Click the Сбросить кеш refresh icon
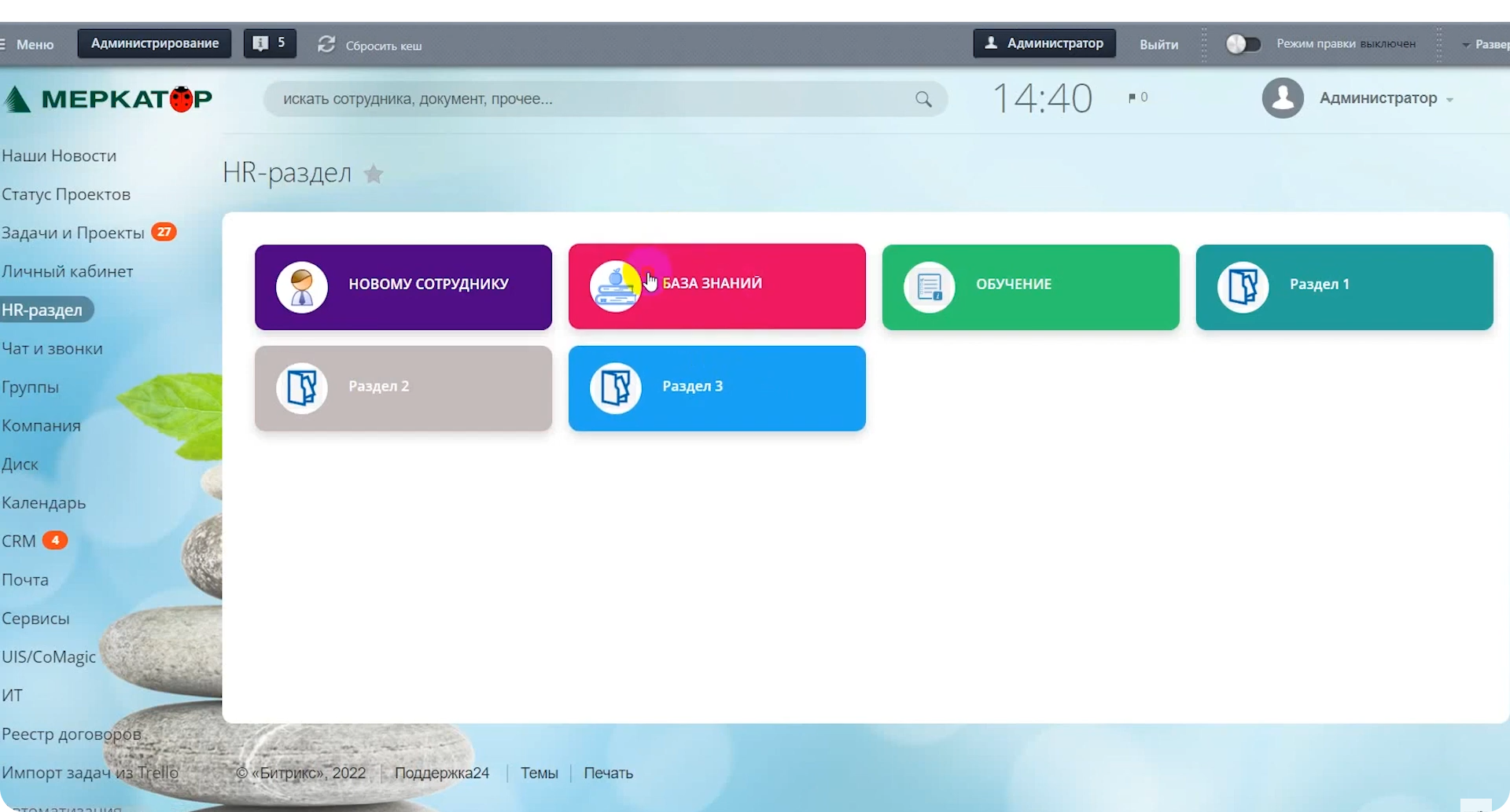Screen dimensions: 1510x812 click(x=326, y=44)
